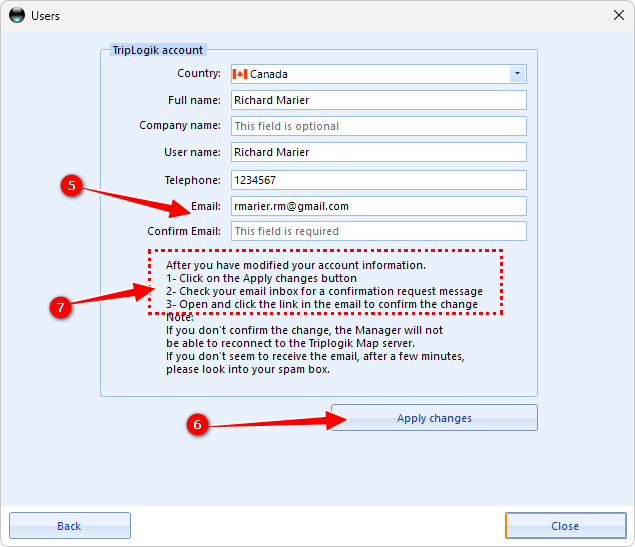Image resolution: width=635 pixels, height=547 pixels.
Task: Click the Apply changes button
Action: 435,418
